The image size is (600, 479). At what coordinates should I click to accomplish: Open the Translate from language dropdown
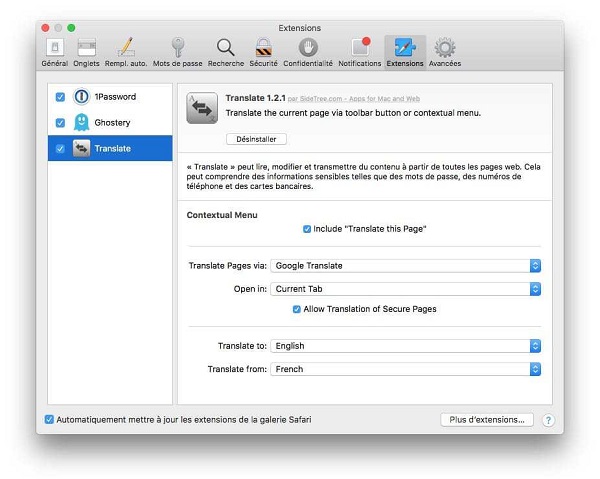[x=406, y=369]
